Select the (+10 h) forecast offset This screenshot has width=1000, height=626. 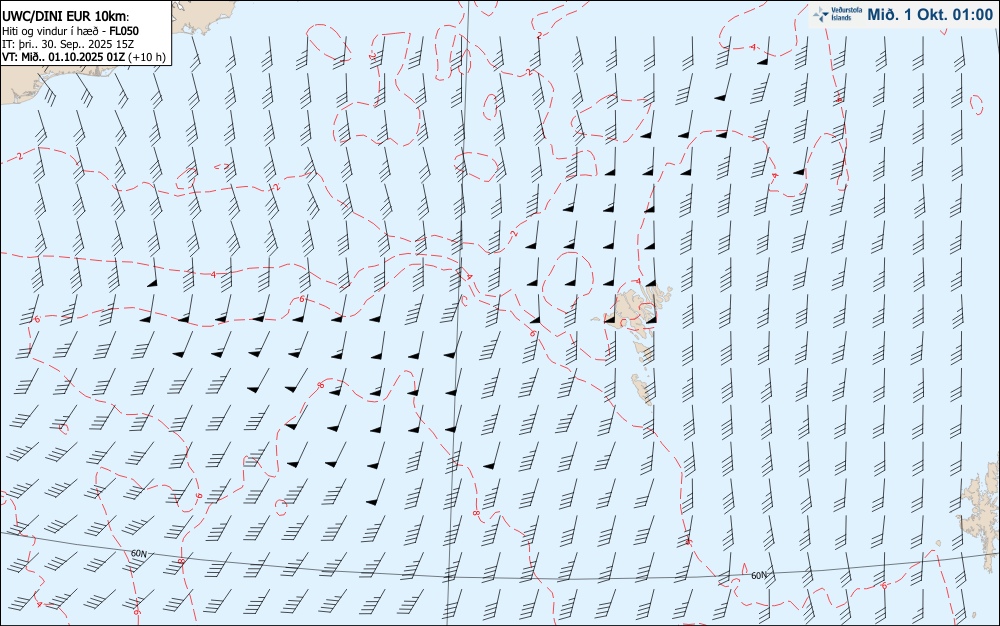(147, 57)
